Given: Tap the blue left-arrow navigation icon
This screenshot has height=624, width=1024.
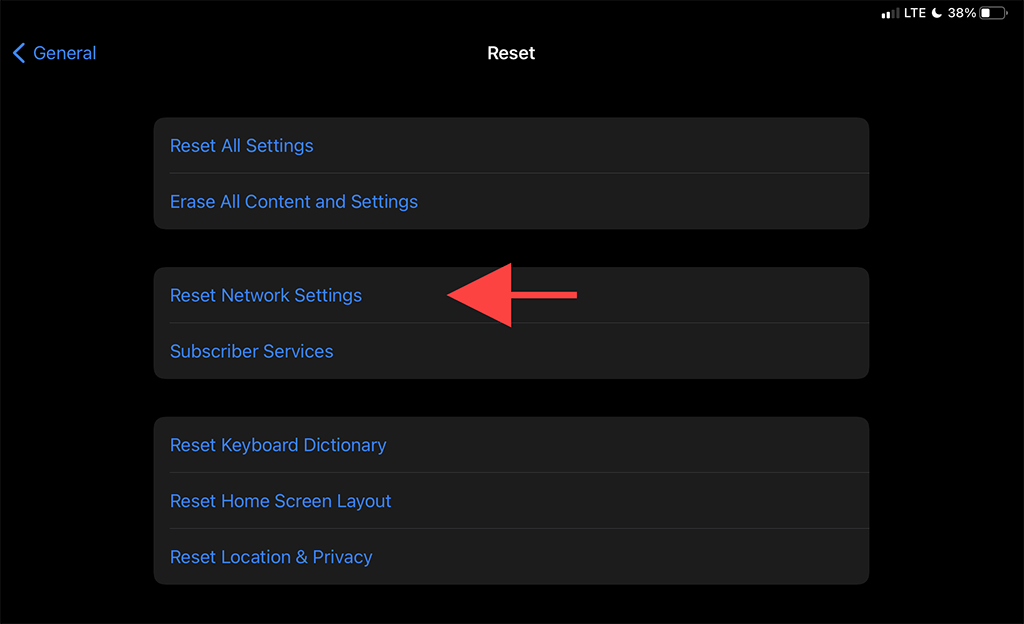Looking at the screenshot, I should tap(17, 53).
